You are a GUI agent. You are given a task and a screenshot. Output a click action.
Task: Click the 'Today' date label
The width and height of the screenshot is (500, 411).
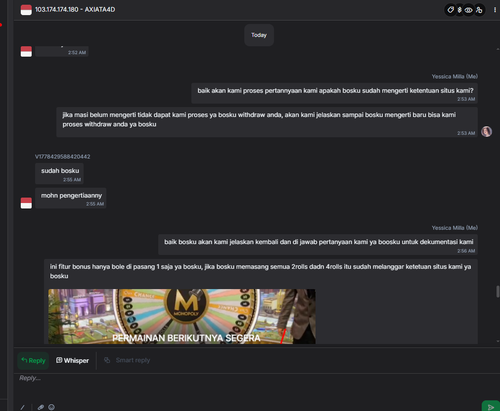(x=259, y=35)
